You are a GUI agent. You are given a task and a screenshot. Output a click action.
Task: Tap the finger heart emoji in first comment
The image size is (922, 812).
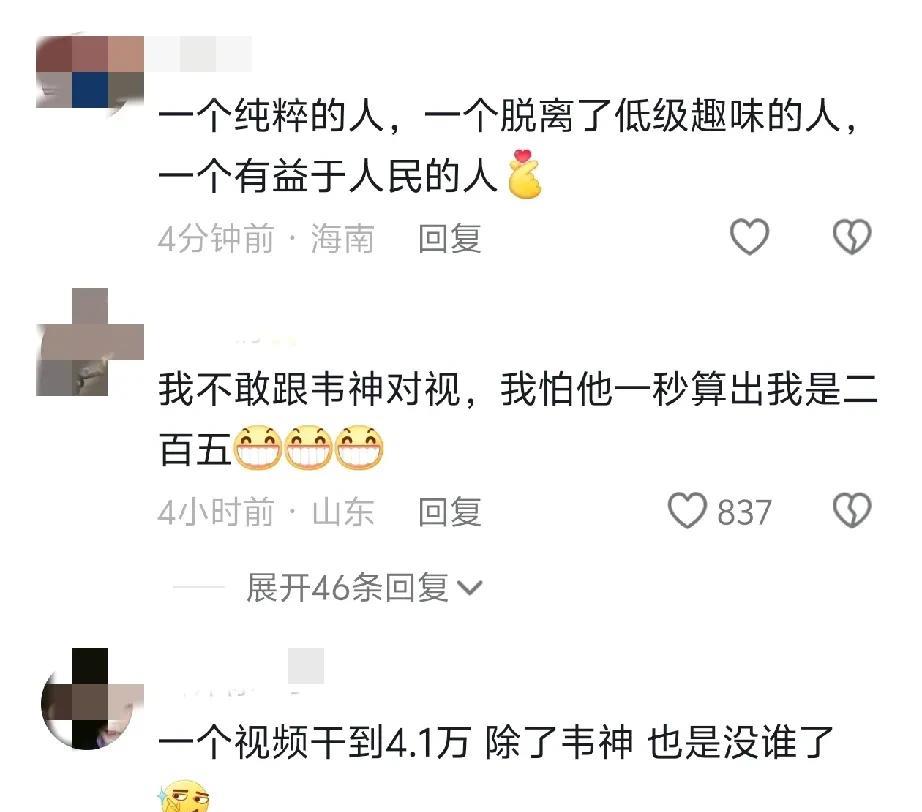(525, 174)
